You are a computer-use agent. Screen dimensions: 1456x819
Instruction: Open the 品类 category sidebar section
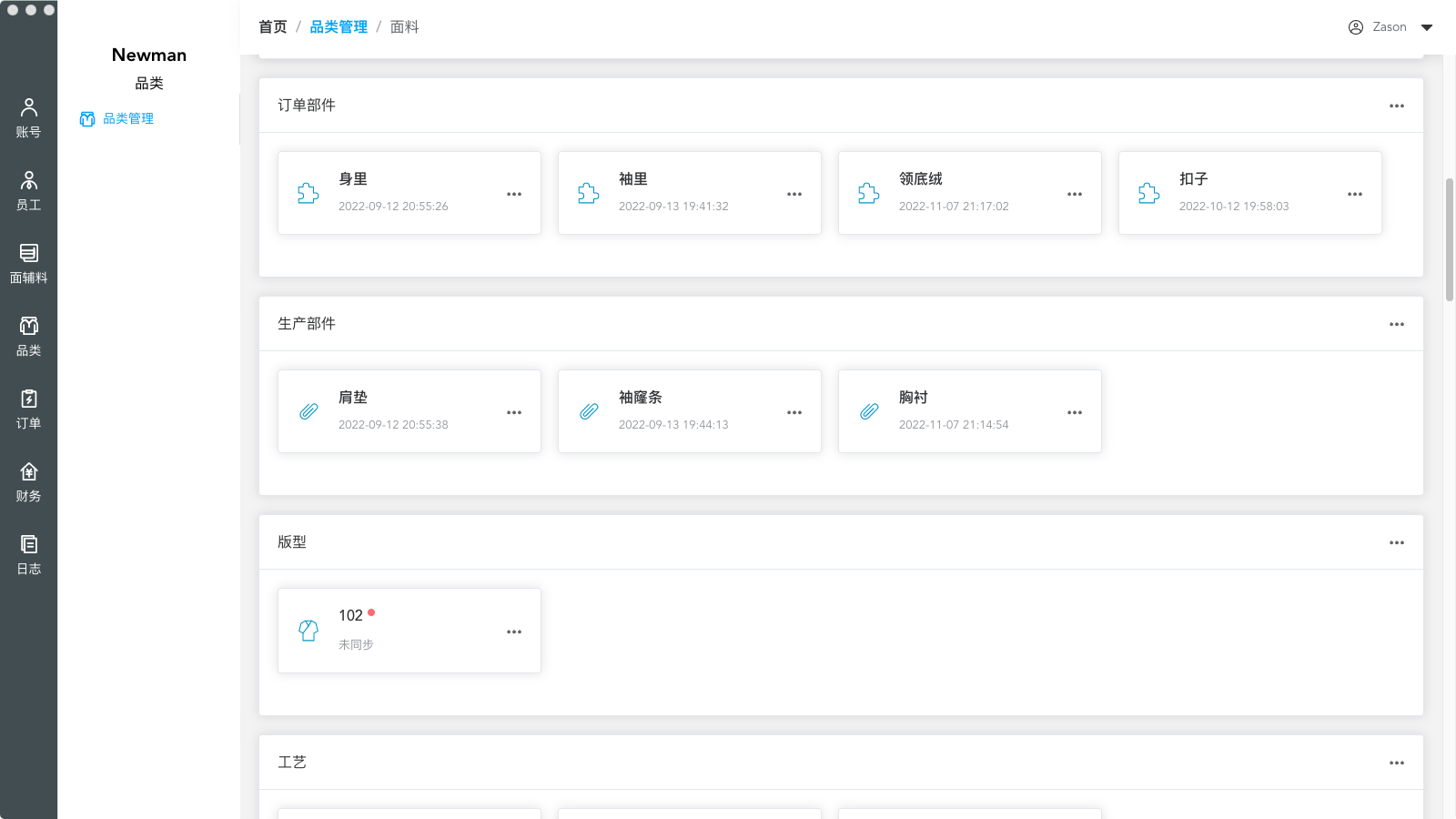pyautogui.click(x=28, y=337)
